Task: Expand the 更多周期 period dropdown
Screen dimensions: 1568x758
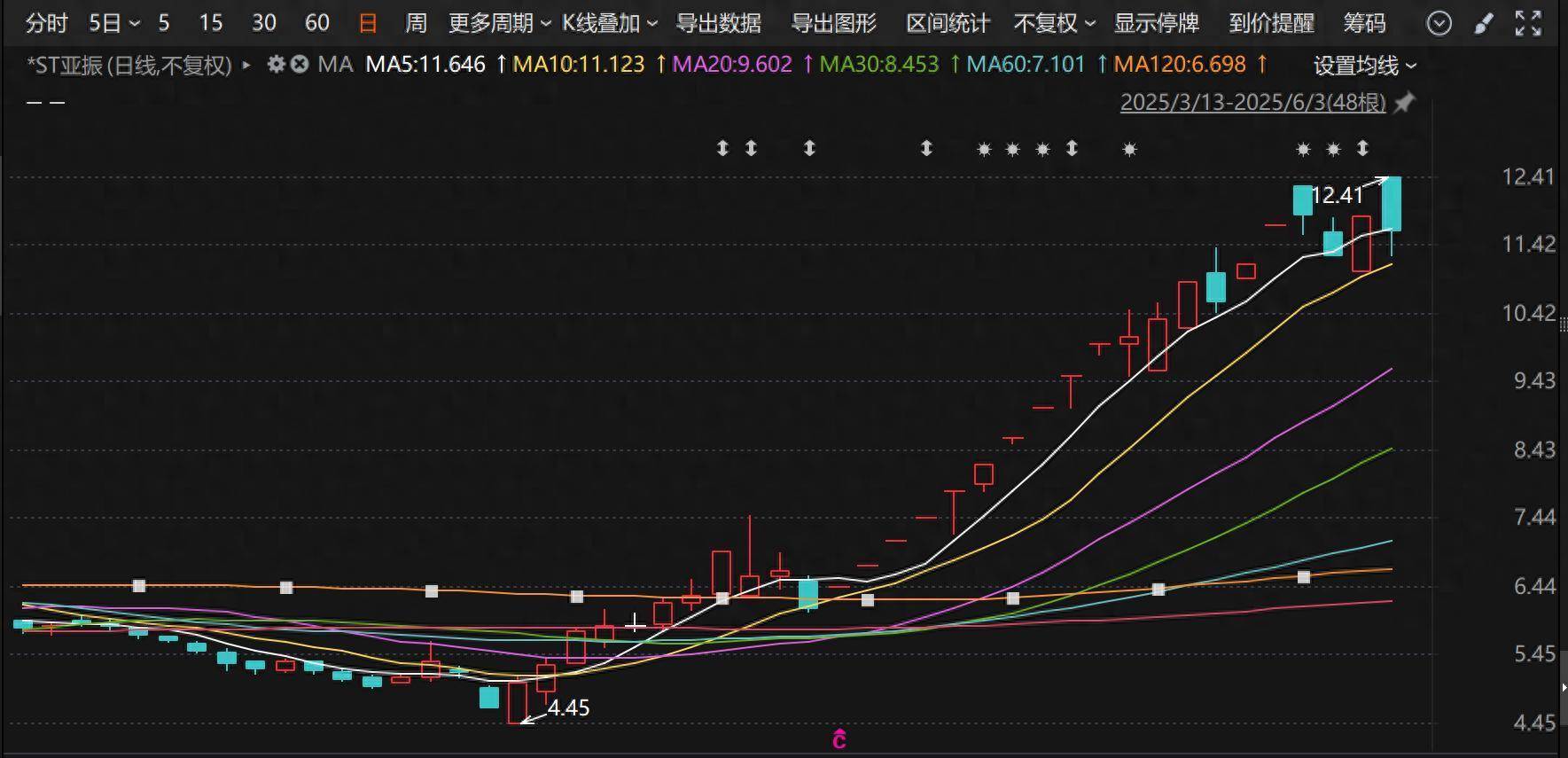Action: click(x=499, y=23)
